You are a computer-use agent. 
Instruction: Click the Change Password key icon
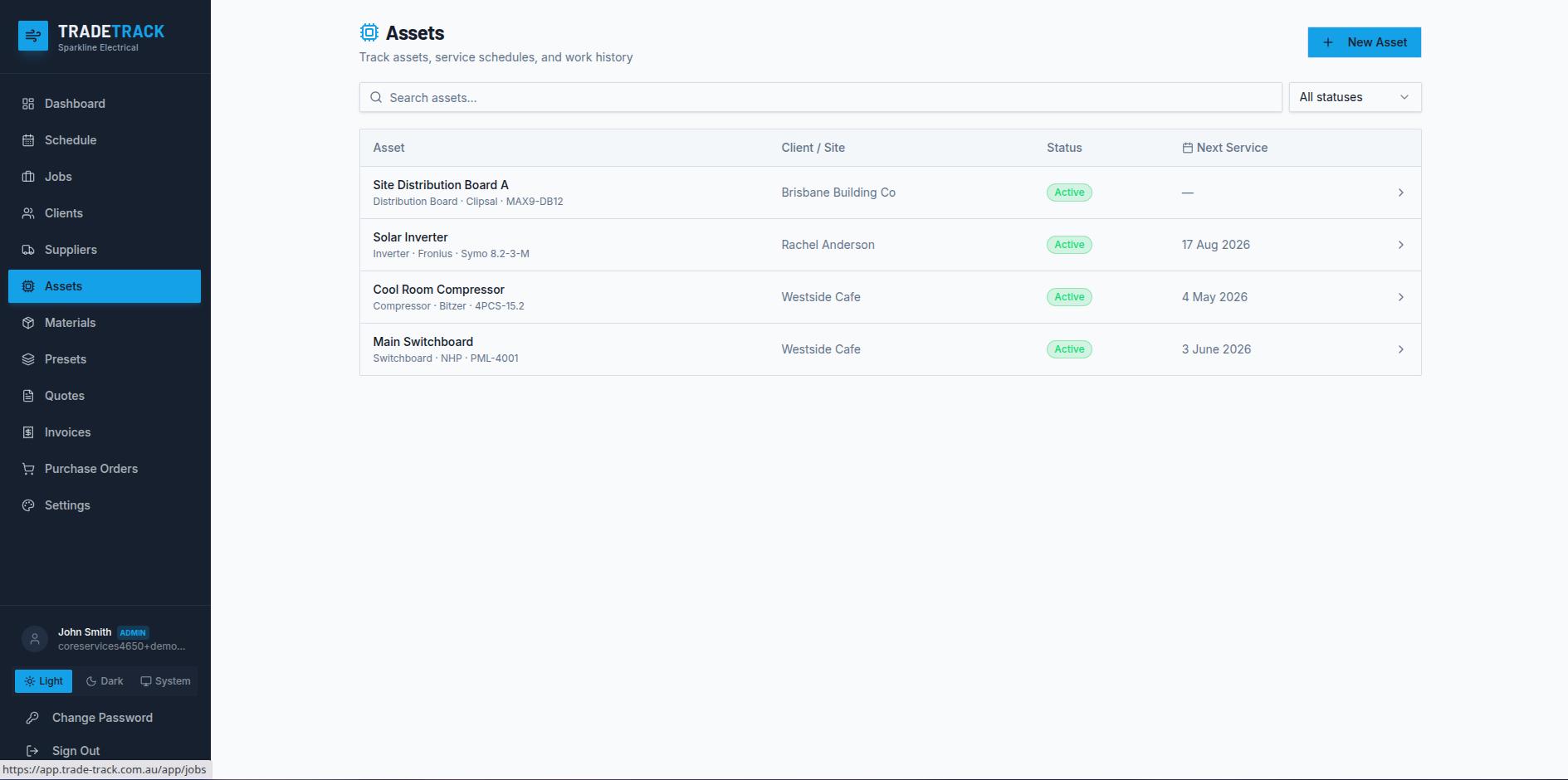pos(32,718)
